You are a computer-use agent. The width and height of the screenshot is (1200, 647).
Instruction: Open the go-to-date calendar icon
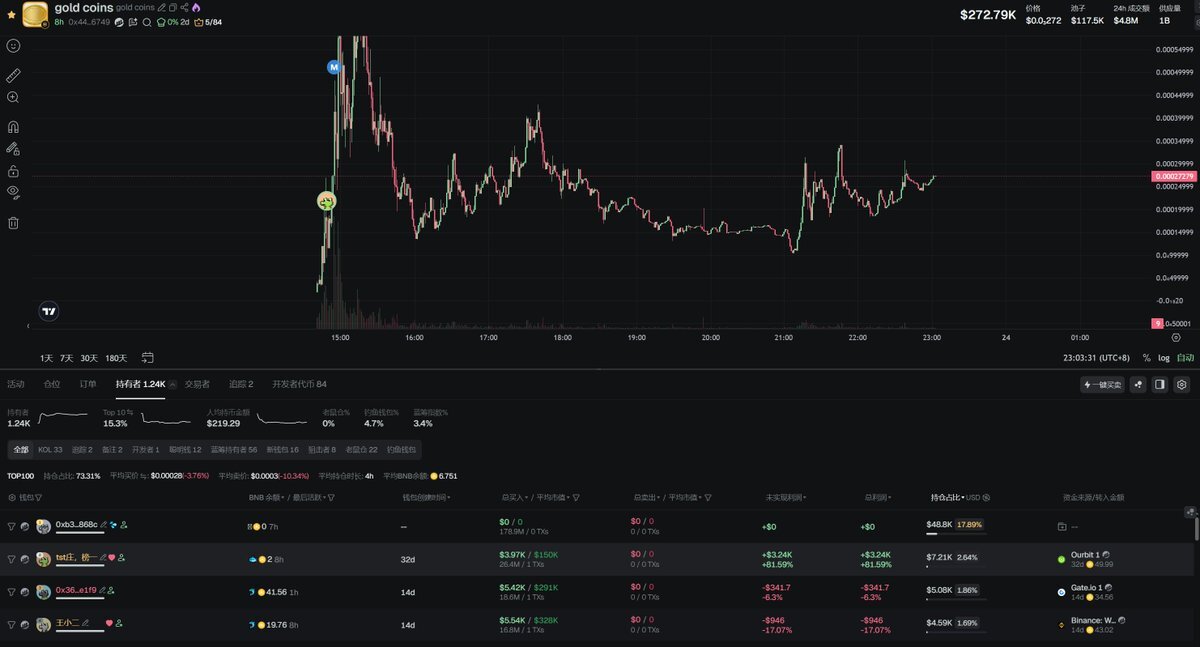coord(148,357)
